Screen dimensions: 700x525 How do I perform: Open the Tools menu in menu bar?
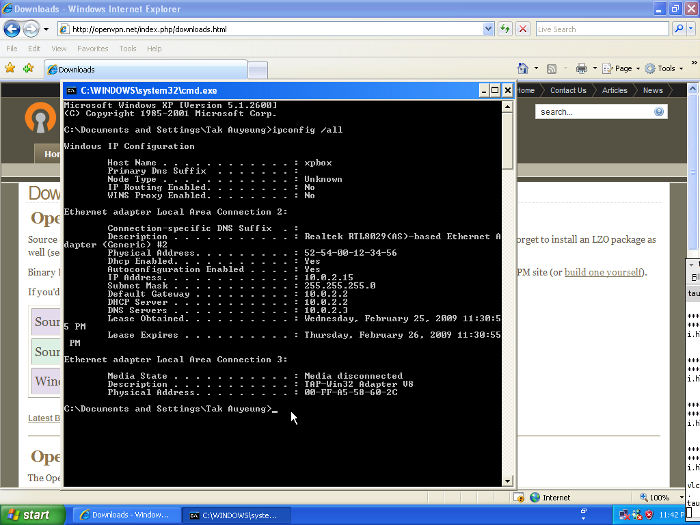pos(128,49)
